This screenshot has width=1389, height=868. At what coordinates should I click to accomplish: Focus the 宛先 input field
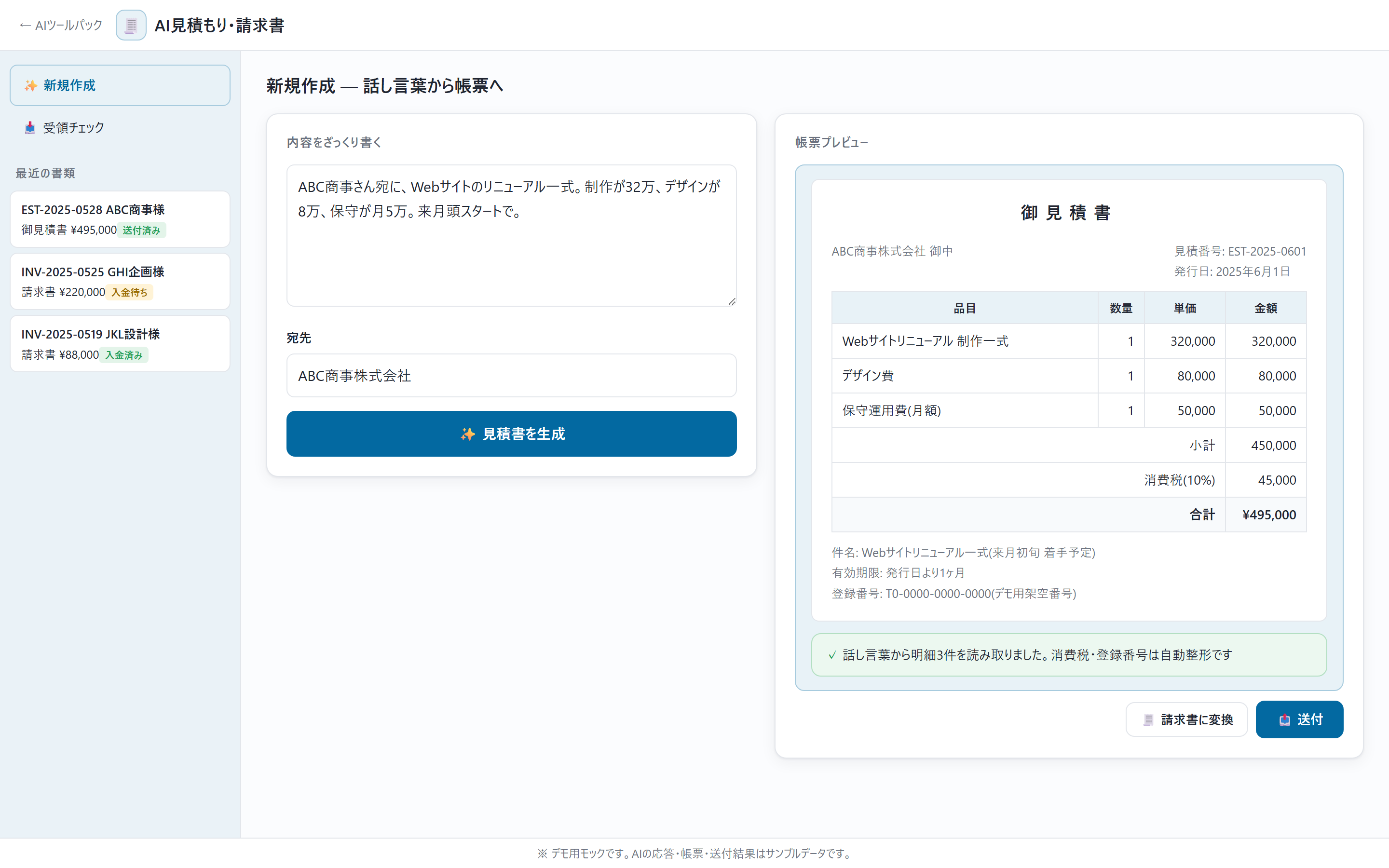tap(511, 376)
